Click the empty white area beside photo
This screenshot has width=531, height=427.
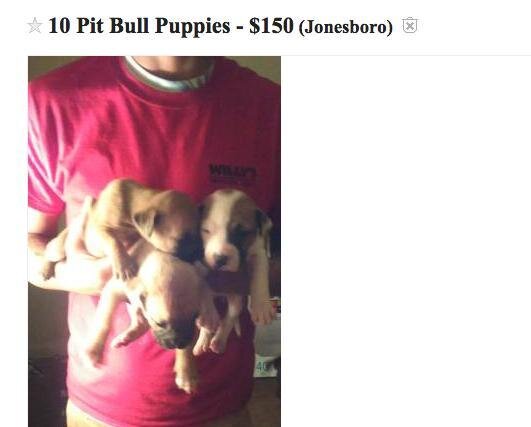(406, 241)
